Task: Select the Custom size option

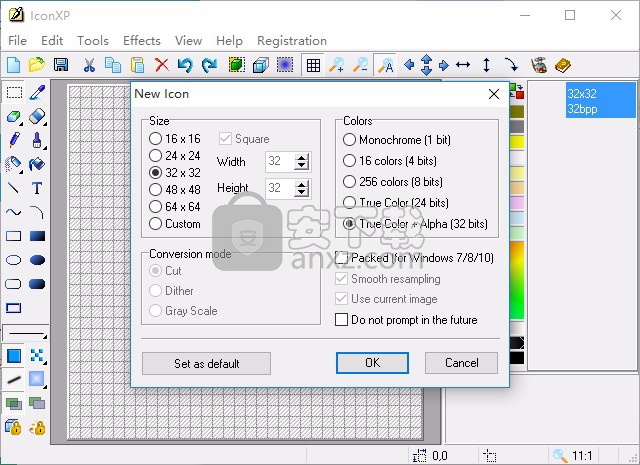Action: click(175, 224)
